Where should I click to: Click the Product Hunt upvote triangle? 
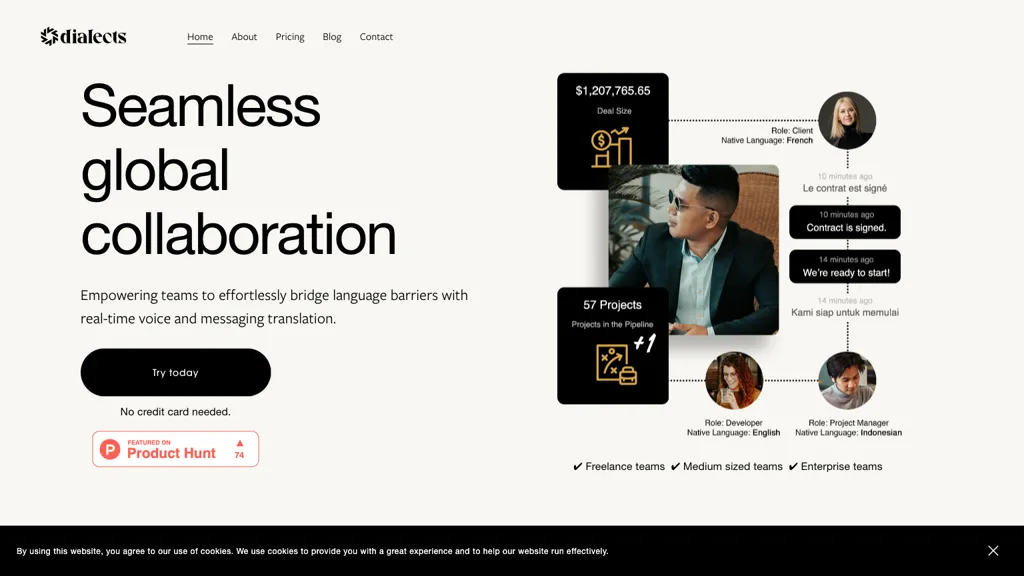coord(240,443)
